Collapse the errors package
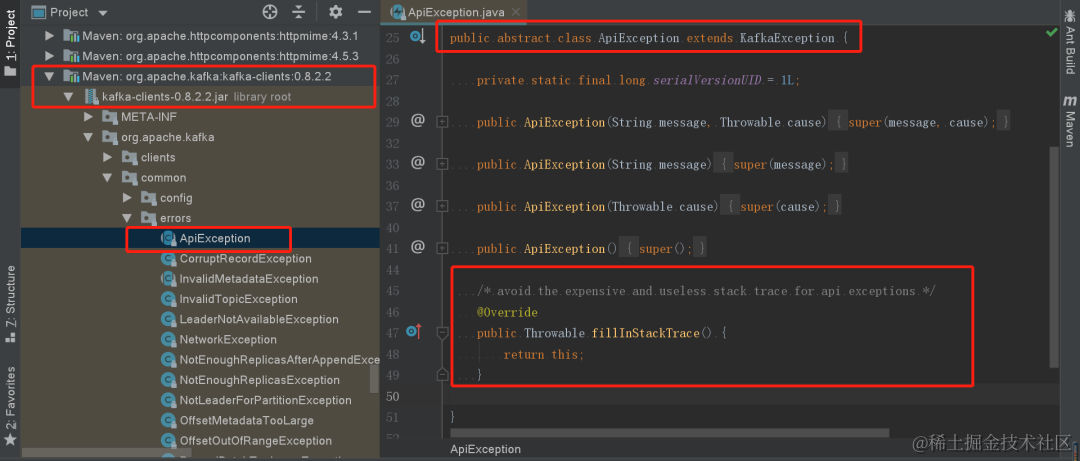This screenshot has height=461, width=1080. 127,218
